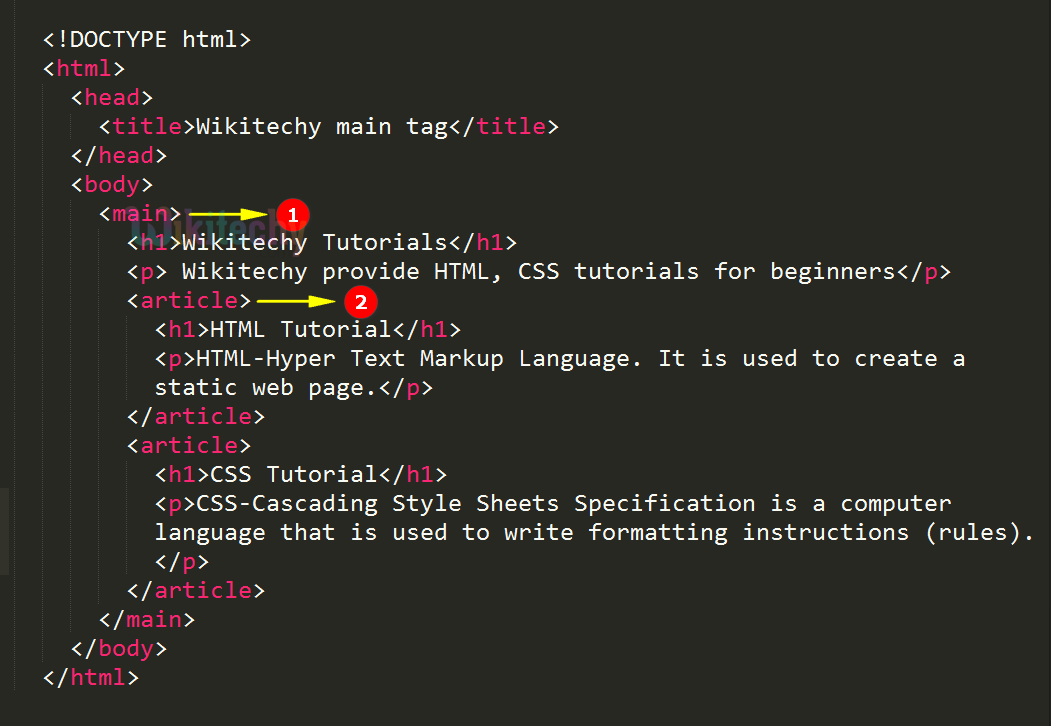Viewport: 1051px width, 726px height.
Task: Click the opening head tag
Action: click(x=111, y=98)
